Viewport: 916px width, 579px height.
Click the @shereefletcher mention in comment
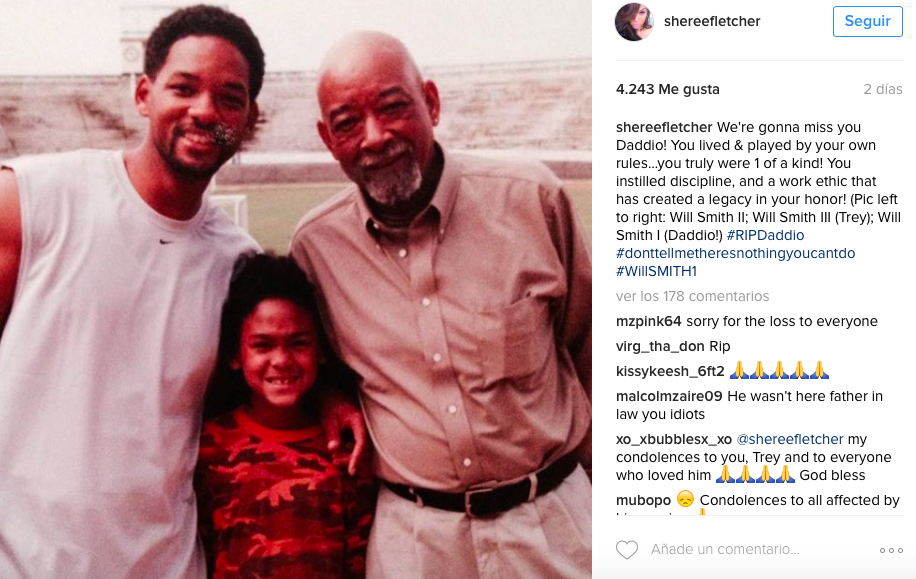coord(790,439)
